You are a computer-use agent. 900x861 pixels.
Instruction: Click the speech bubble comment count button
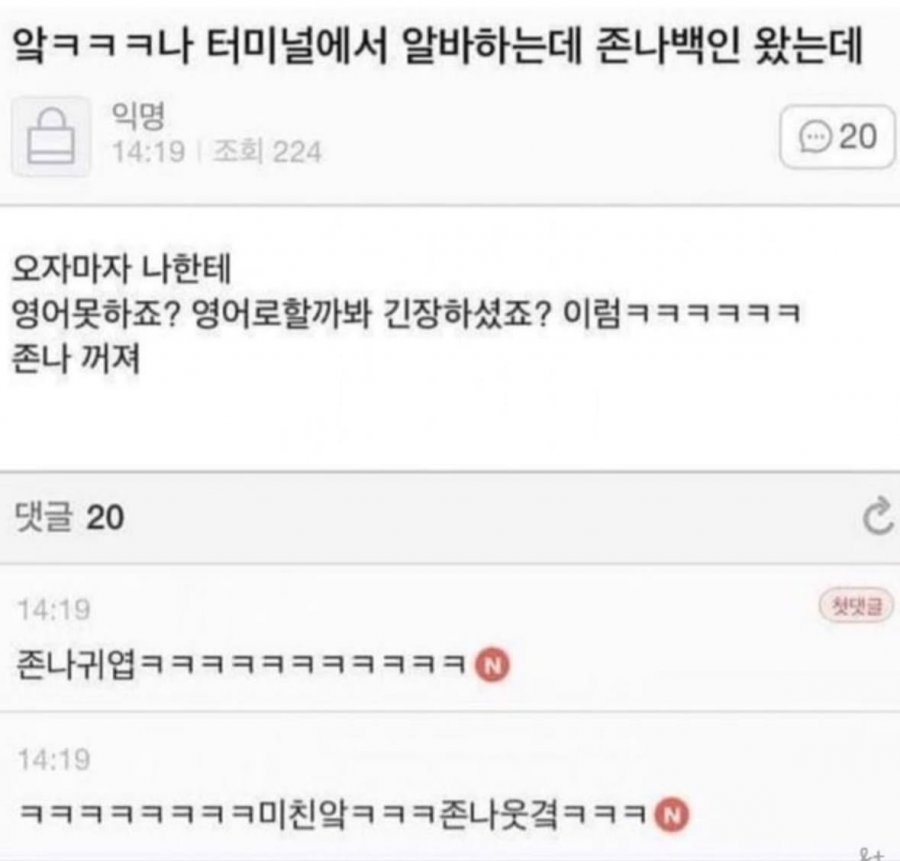pos(837,137)
